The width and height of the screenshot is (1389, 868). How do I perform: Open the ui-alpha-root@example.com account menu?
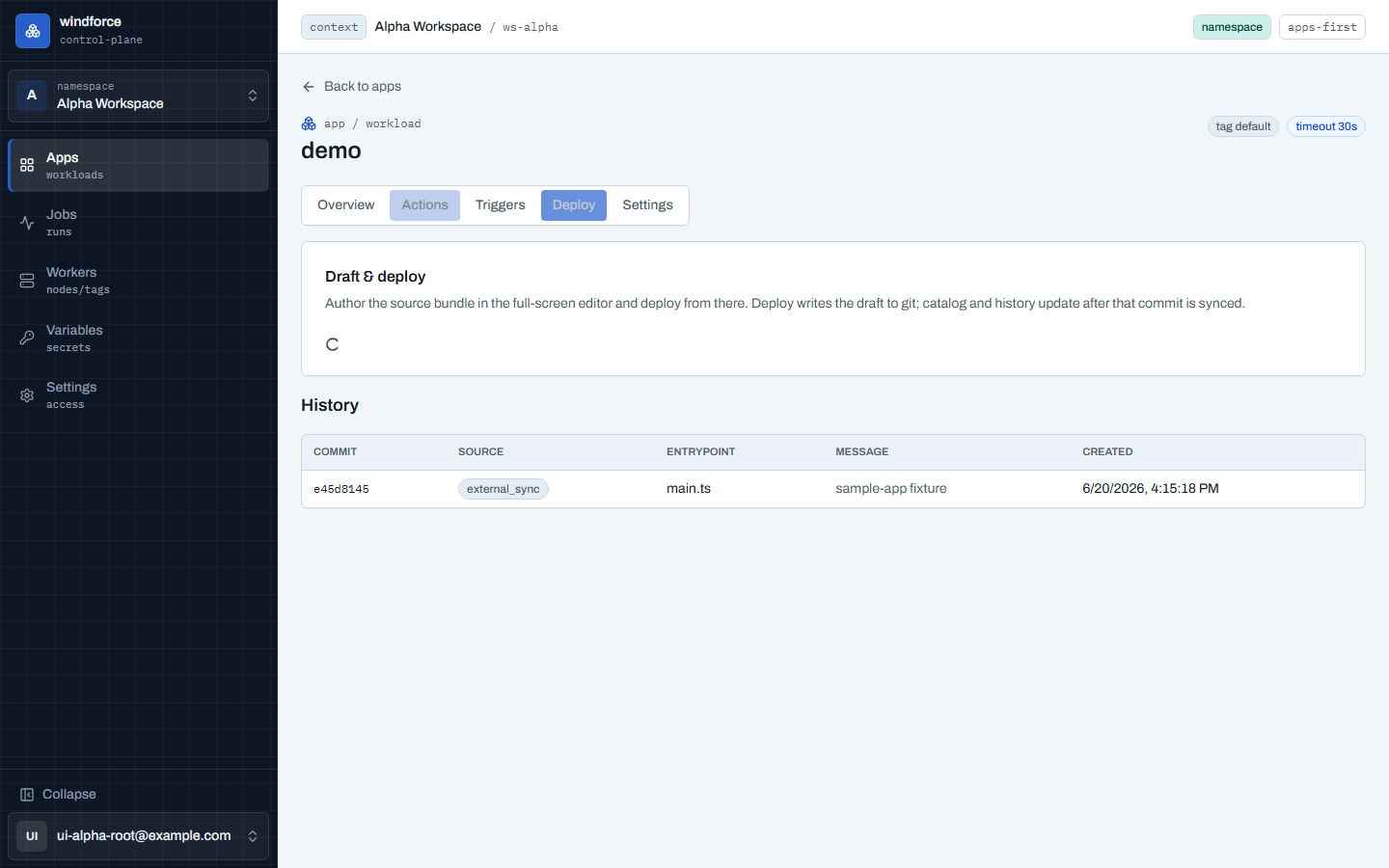click(x=138, y=836)
